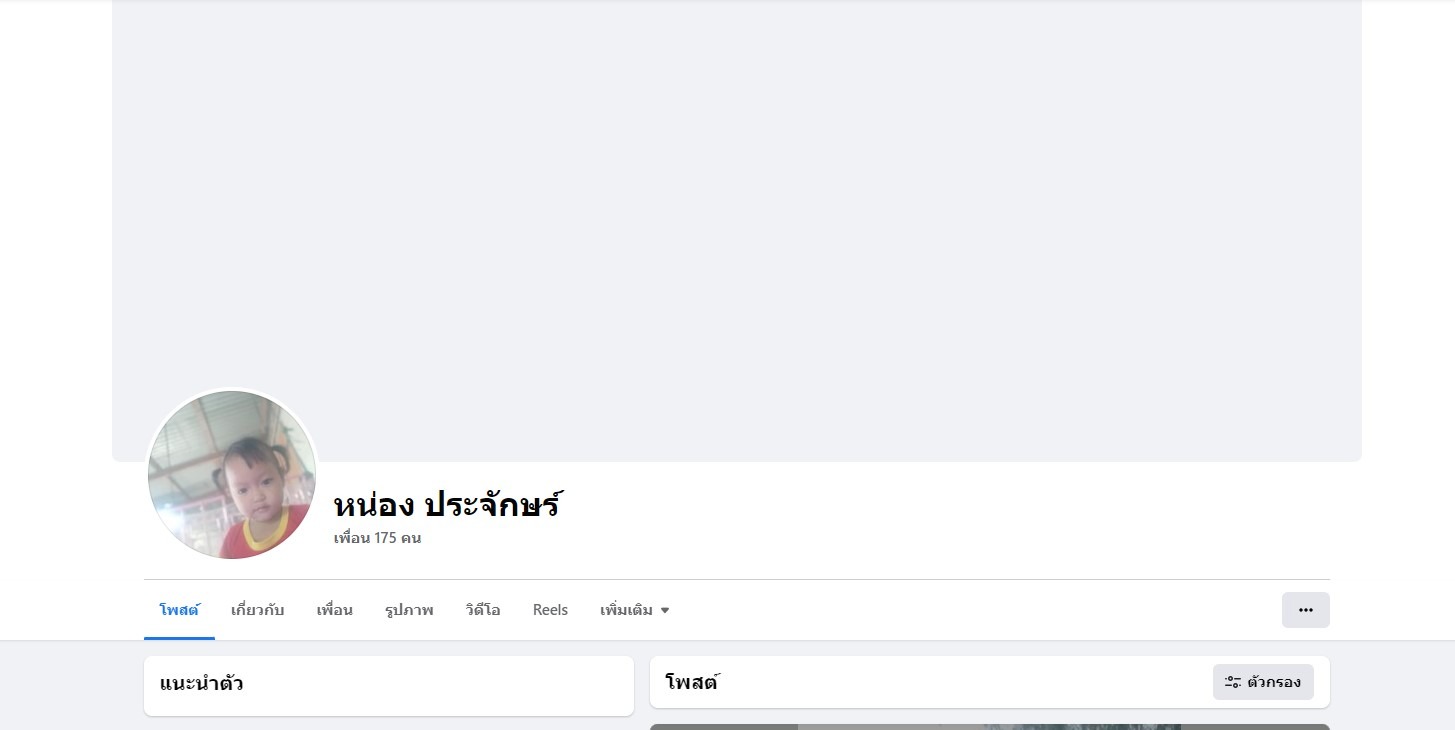
Task: Open the three-dot profile options menu
Action: pos(1305,610)
